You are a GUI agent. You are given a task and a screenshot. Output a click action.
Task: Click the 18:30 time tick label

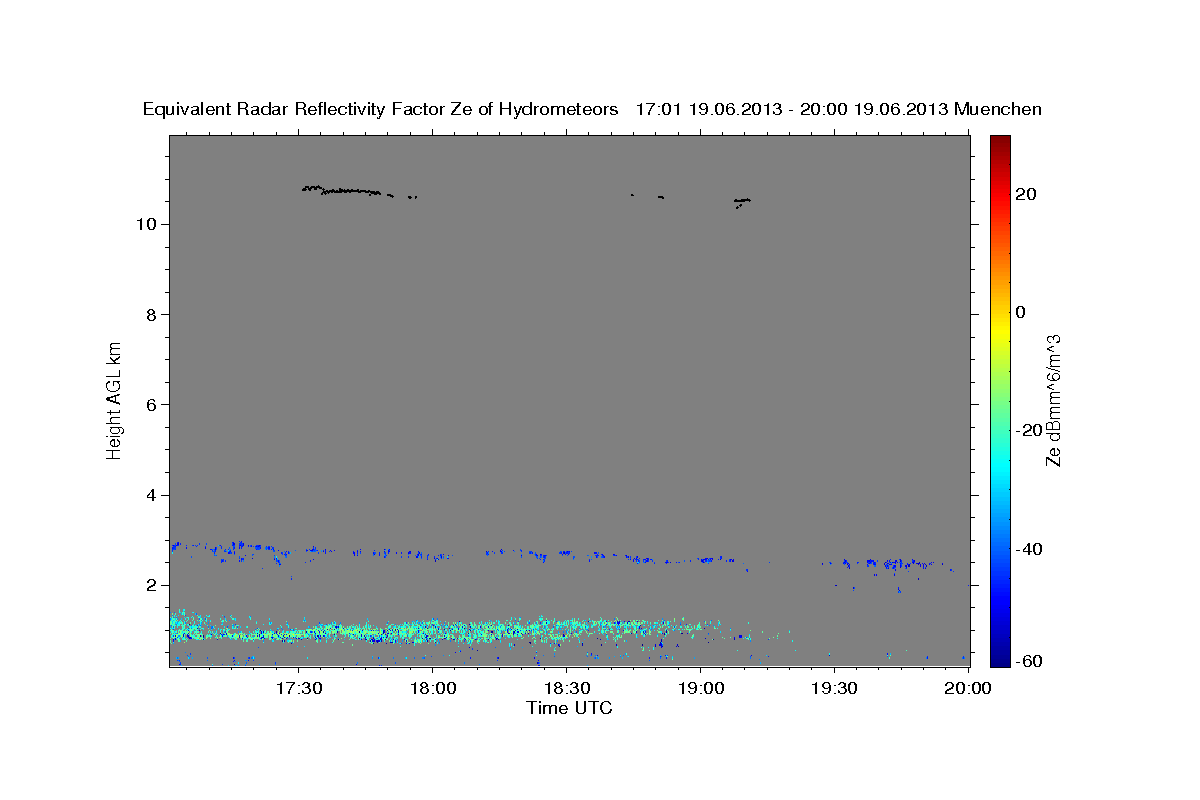coord(566,689)
